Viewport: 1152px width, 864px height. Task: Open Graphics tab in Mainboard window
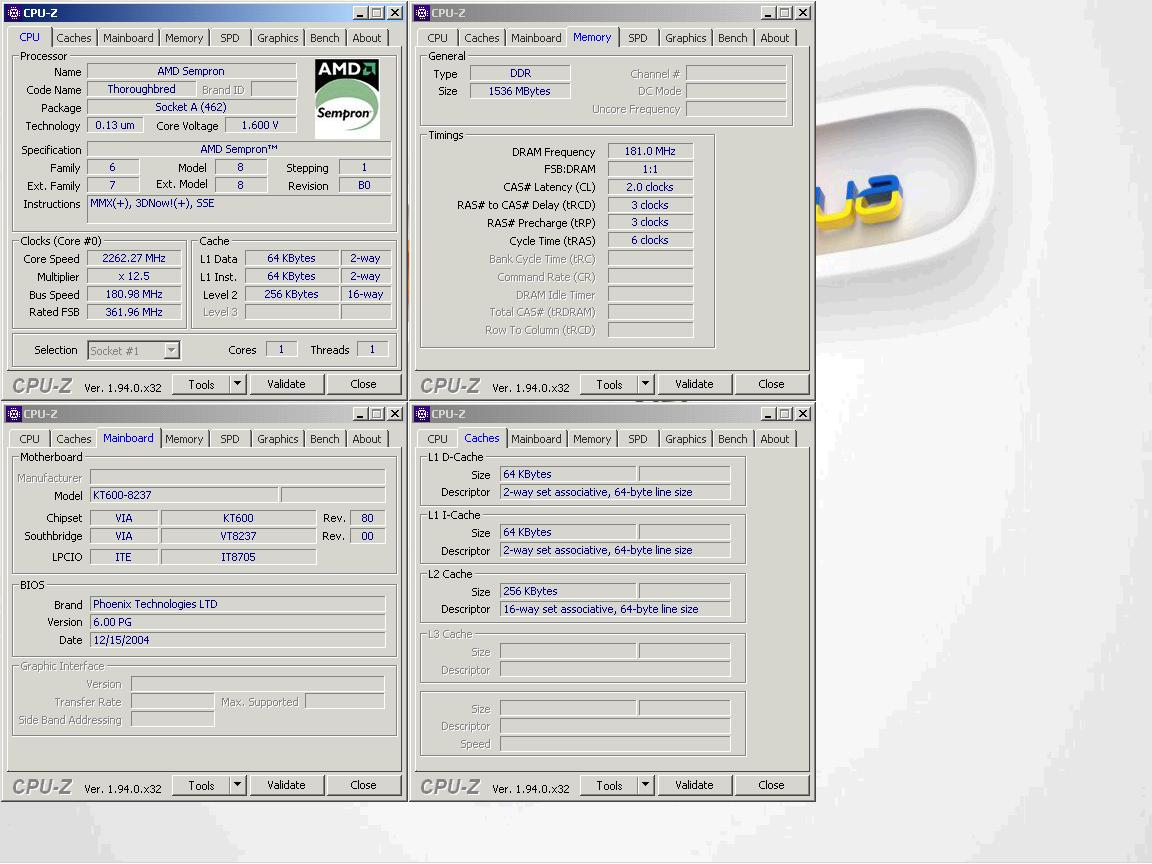pyautogui.click(x=278, y=439)
